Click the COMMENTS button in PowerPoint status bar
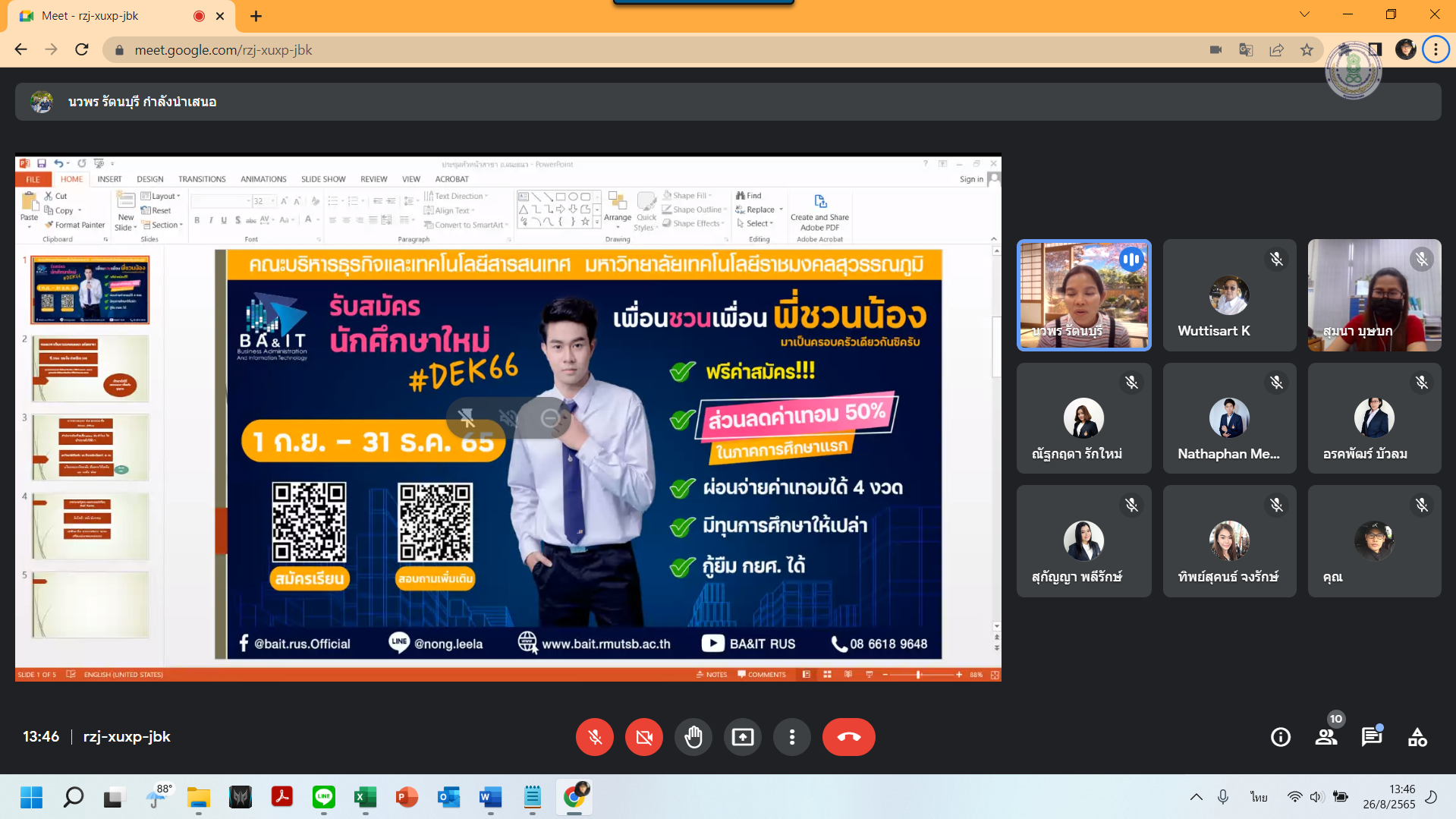The image size is (1456, 819). (x=762, y=675)
